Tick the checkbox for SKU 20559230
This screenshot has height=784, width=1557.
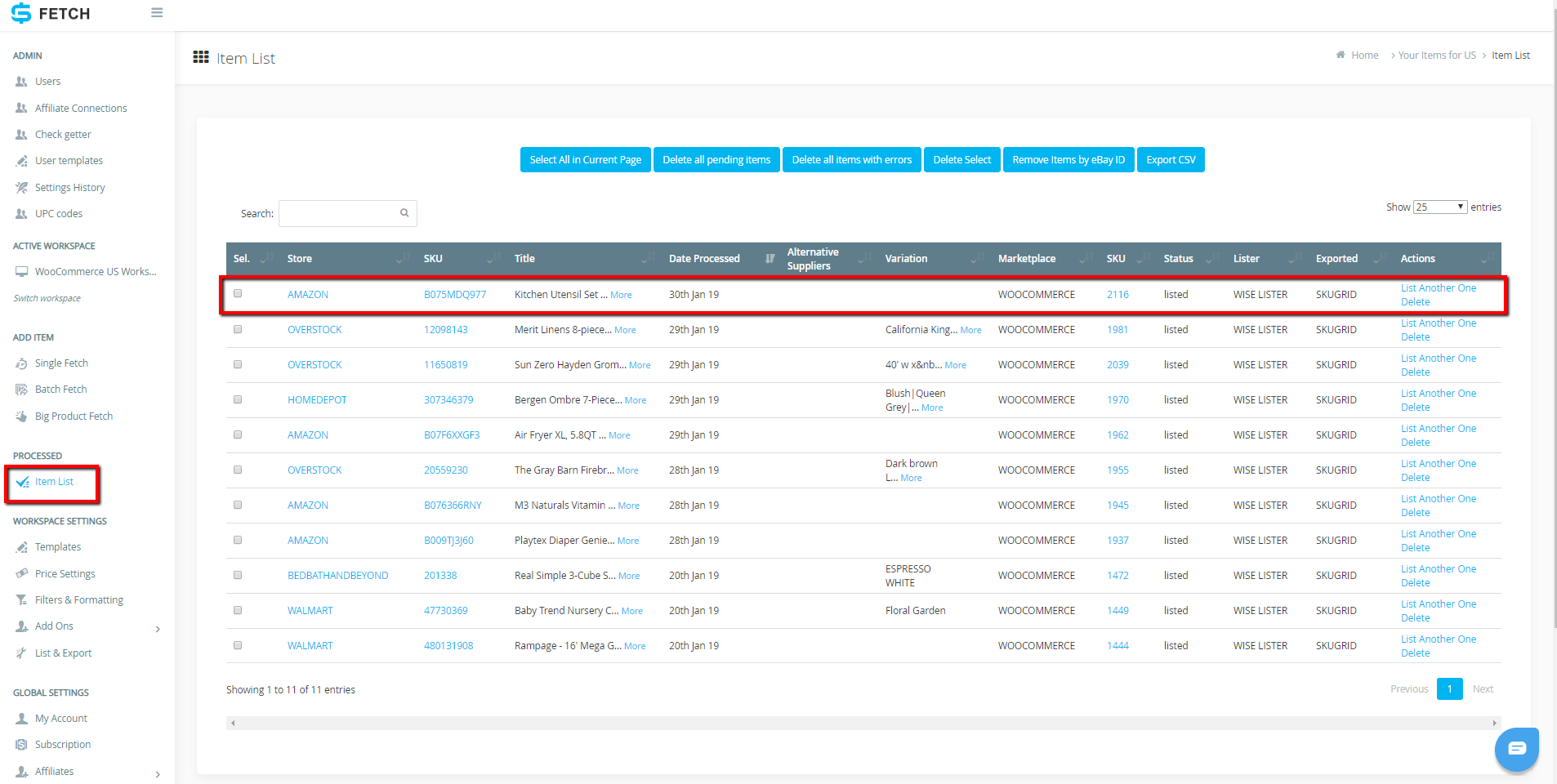pyautogui.click(x=238, y=470)
